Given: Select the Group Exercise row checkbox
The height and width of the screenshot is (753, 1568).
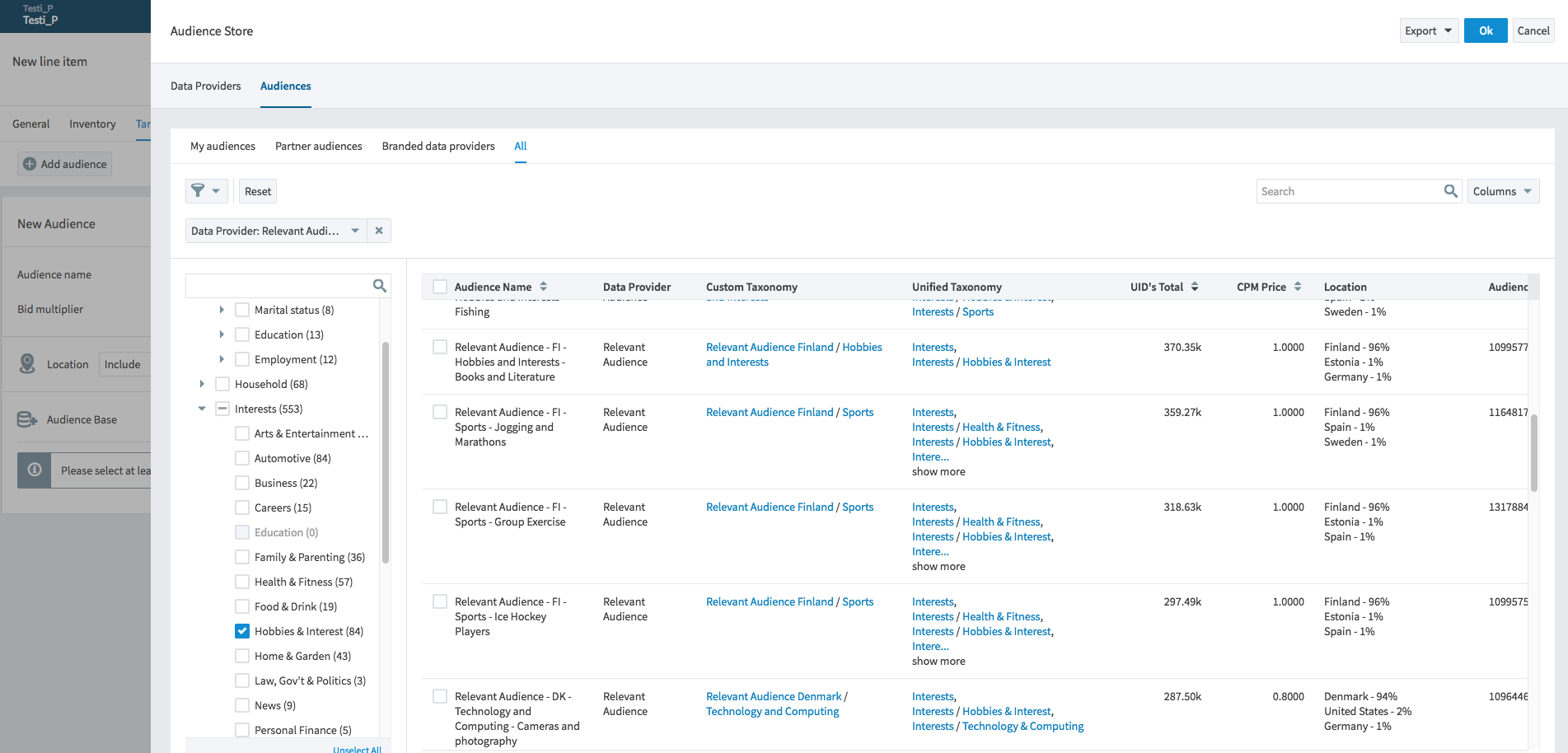Looking at the screenshot, I should point(440,507).
